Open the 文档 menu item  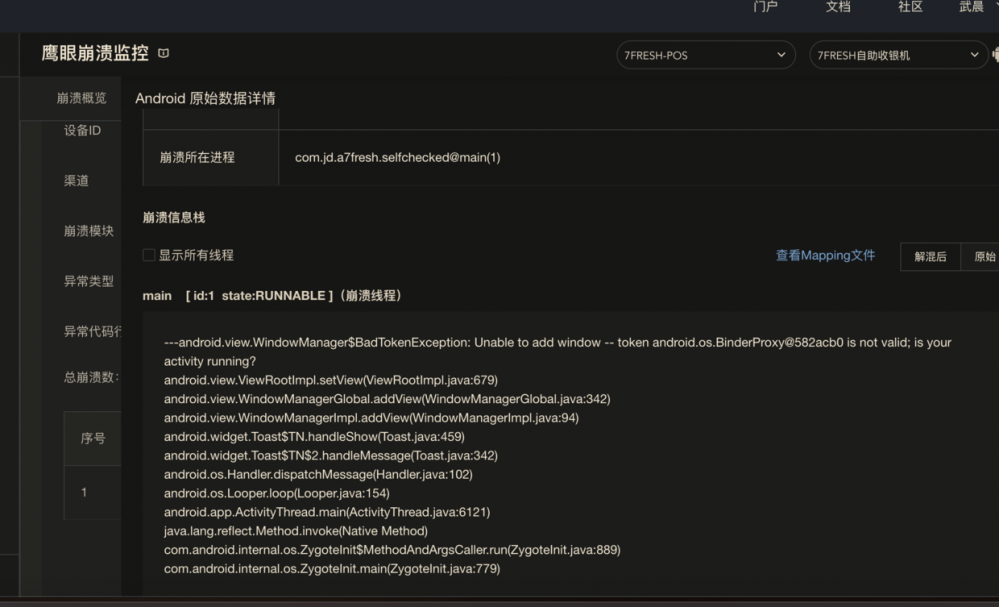point(838,6)
